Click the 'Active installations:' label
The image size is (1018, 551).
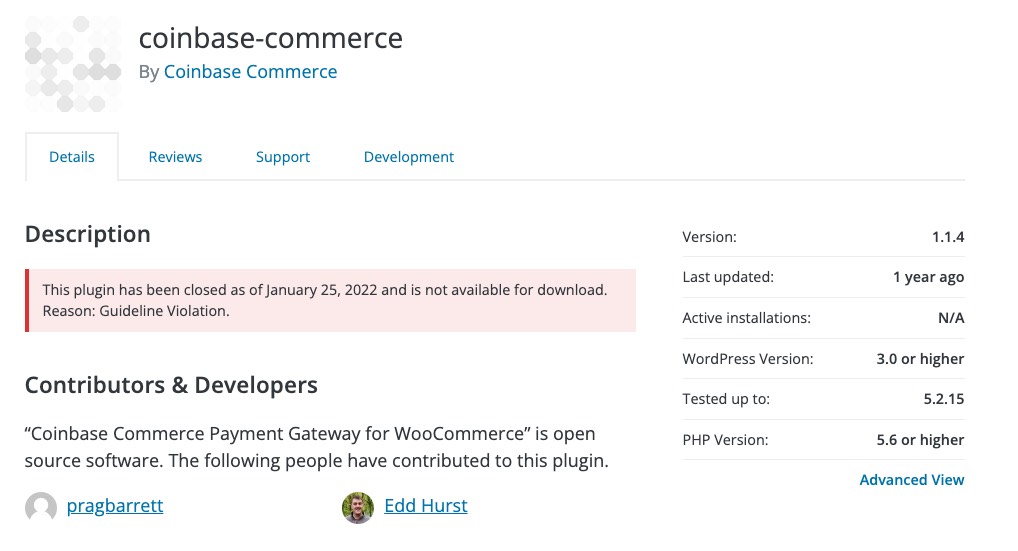[747, 318]
